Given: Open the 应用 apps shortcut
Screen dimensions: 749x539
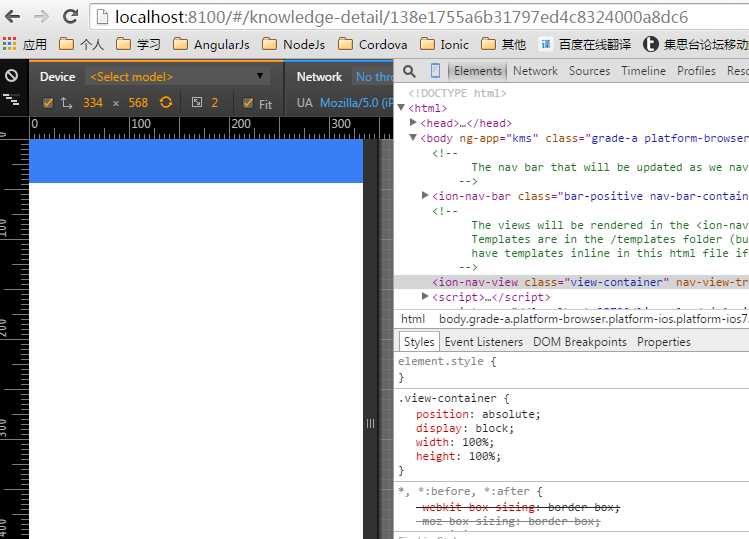Looking at the screenshot, I should click(x=25, y=44).
